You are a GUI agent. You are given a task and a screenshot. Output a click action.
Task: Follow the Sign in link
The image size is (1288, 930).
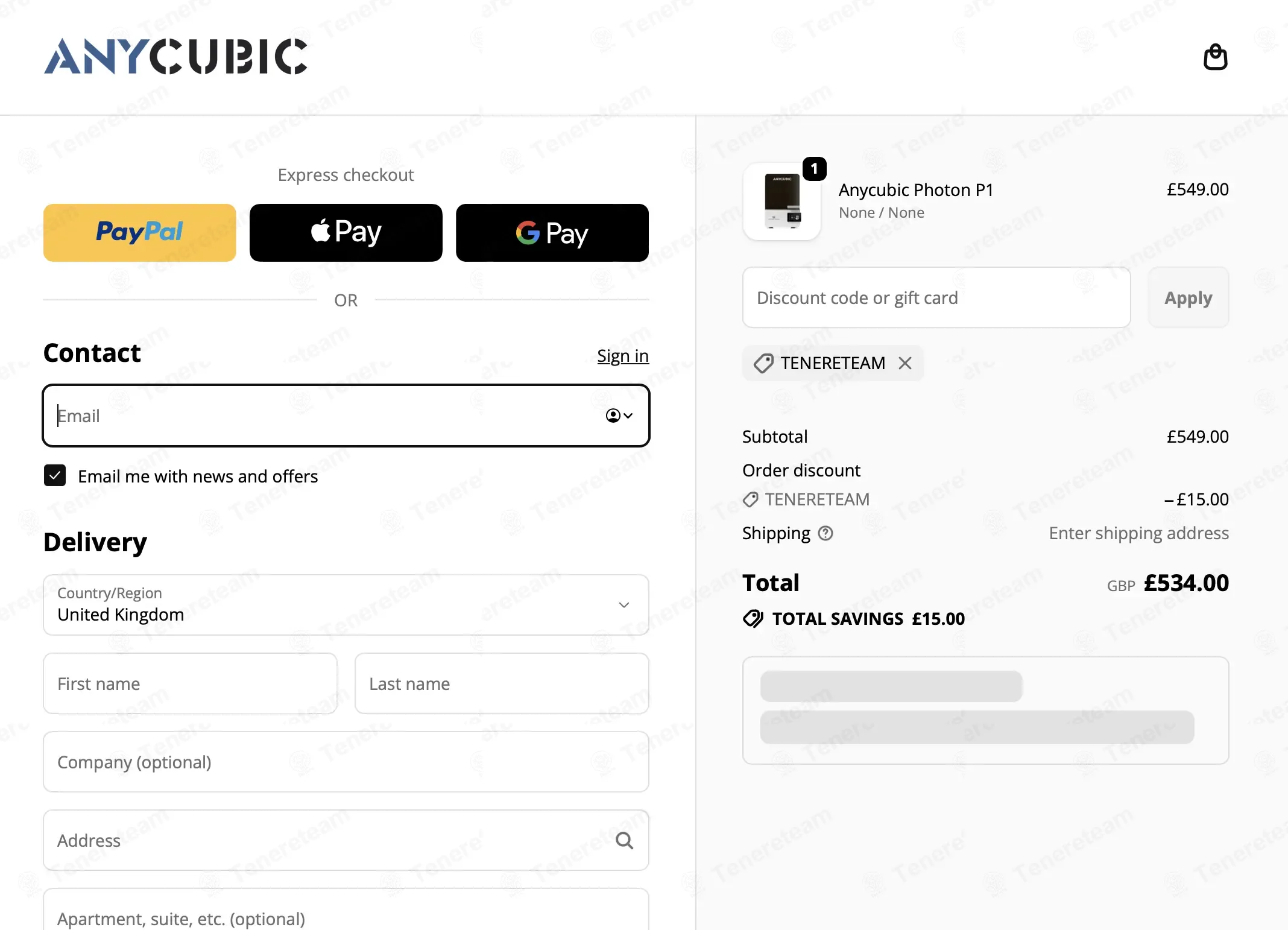coord(623,356)
